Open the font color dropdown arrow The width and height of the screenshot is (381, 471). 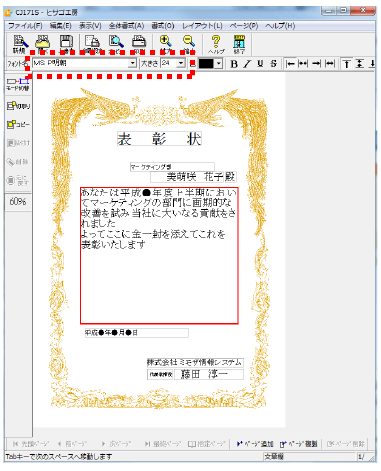coord(218,63)
